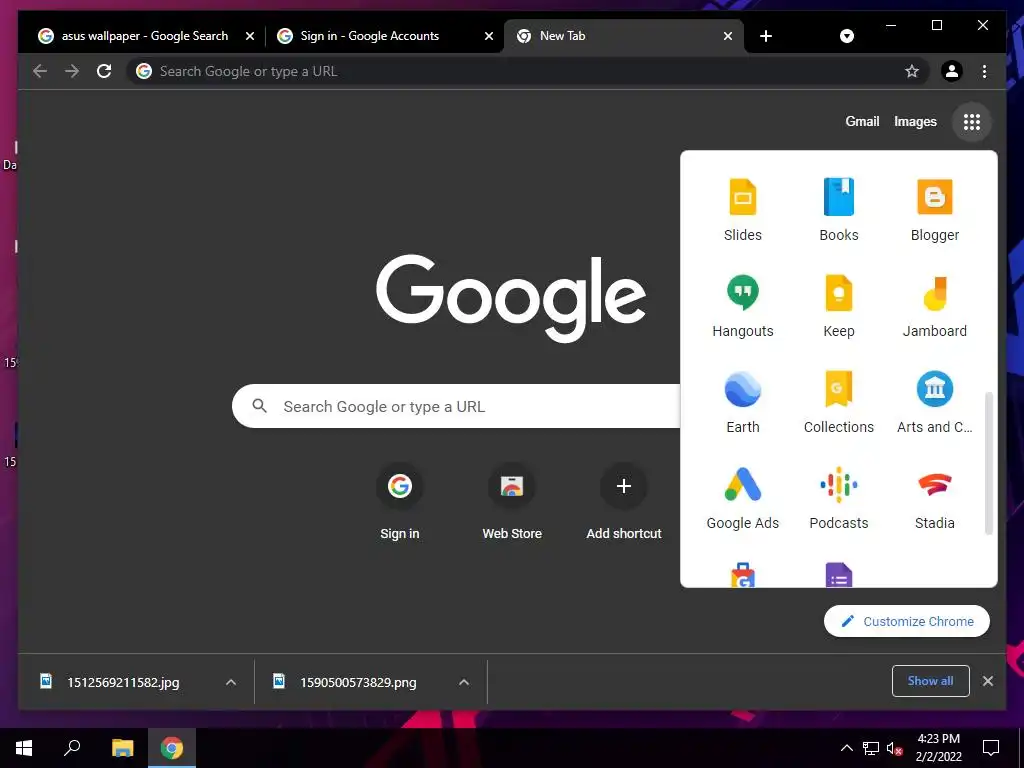This screenshot has height=768, width=1024.
Task: Switch to asus wallpaper Google Search tab
Action: [142, 36]
